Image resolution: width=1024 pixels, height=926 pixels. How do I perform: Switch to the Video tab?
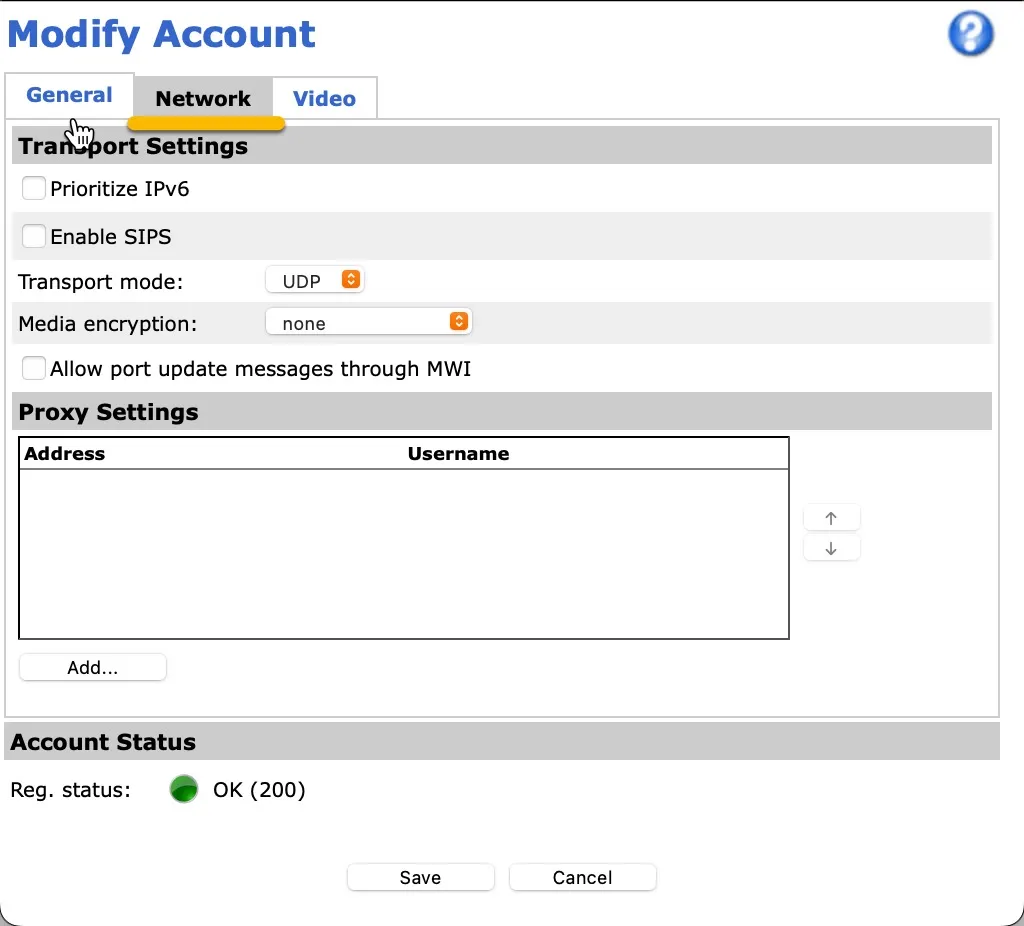324,99
